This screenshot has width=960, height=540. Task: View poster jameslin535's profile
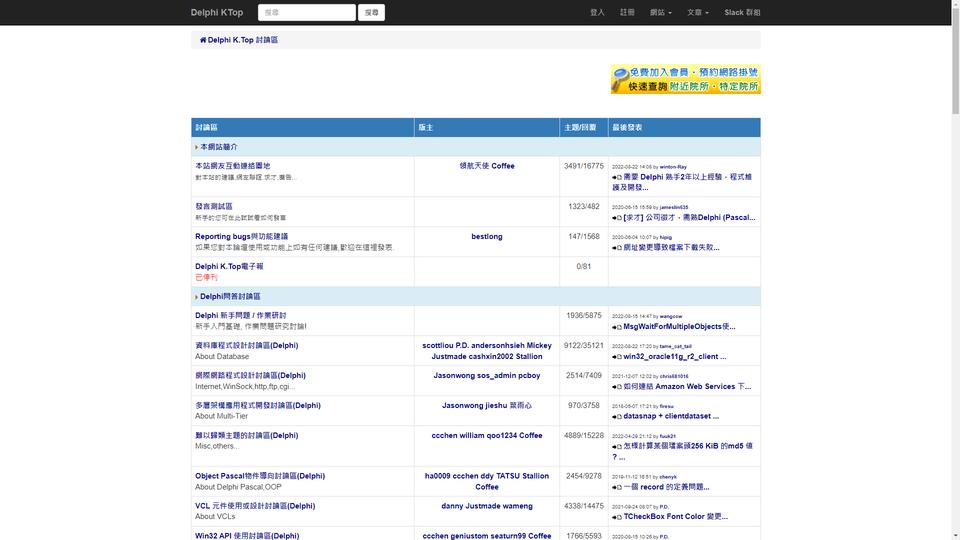(673, 207)
